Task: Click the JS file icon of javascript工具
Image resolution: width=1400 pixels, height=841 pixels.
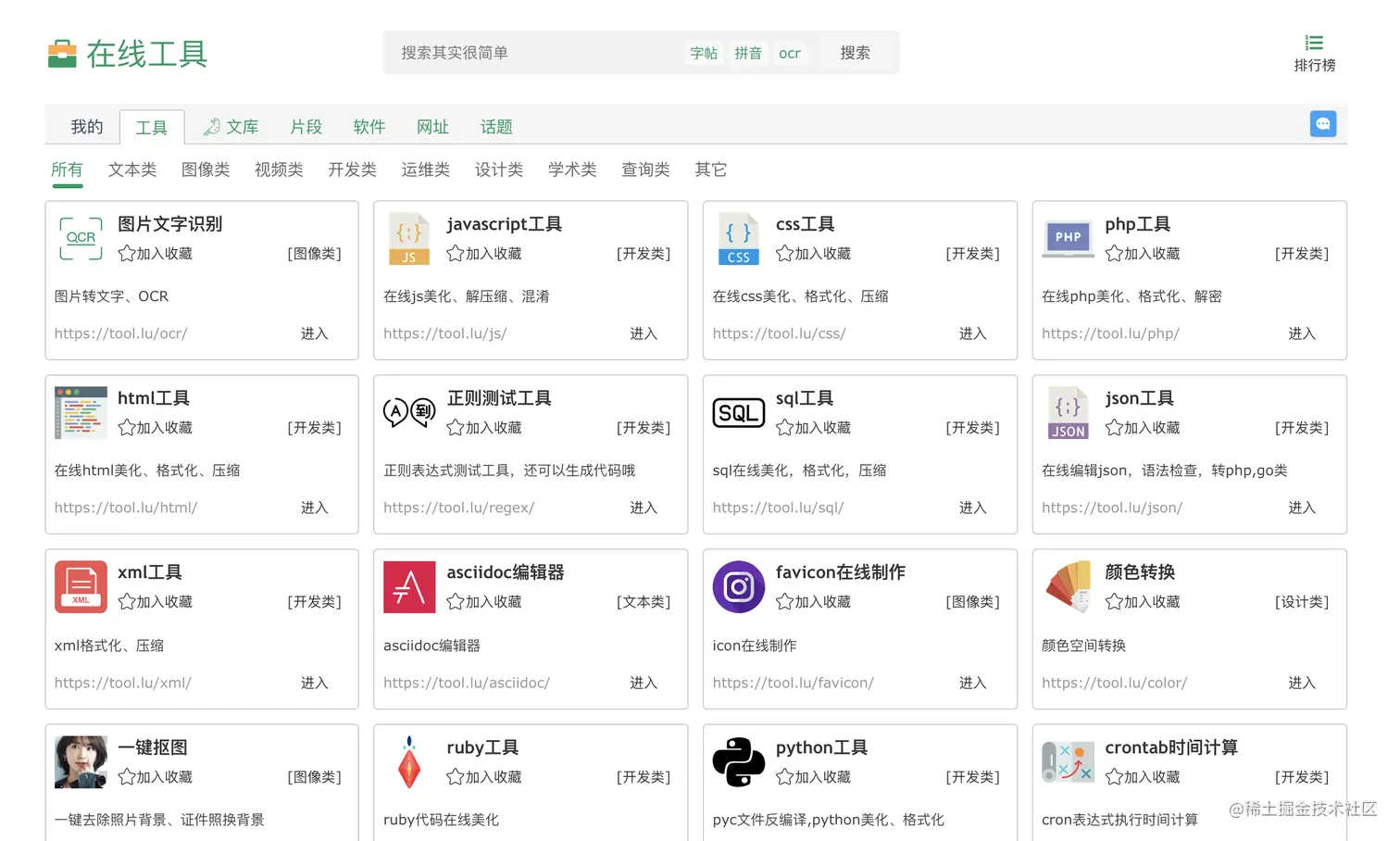Action: [408, 239]
